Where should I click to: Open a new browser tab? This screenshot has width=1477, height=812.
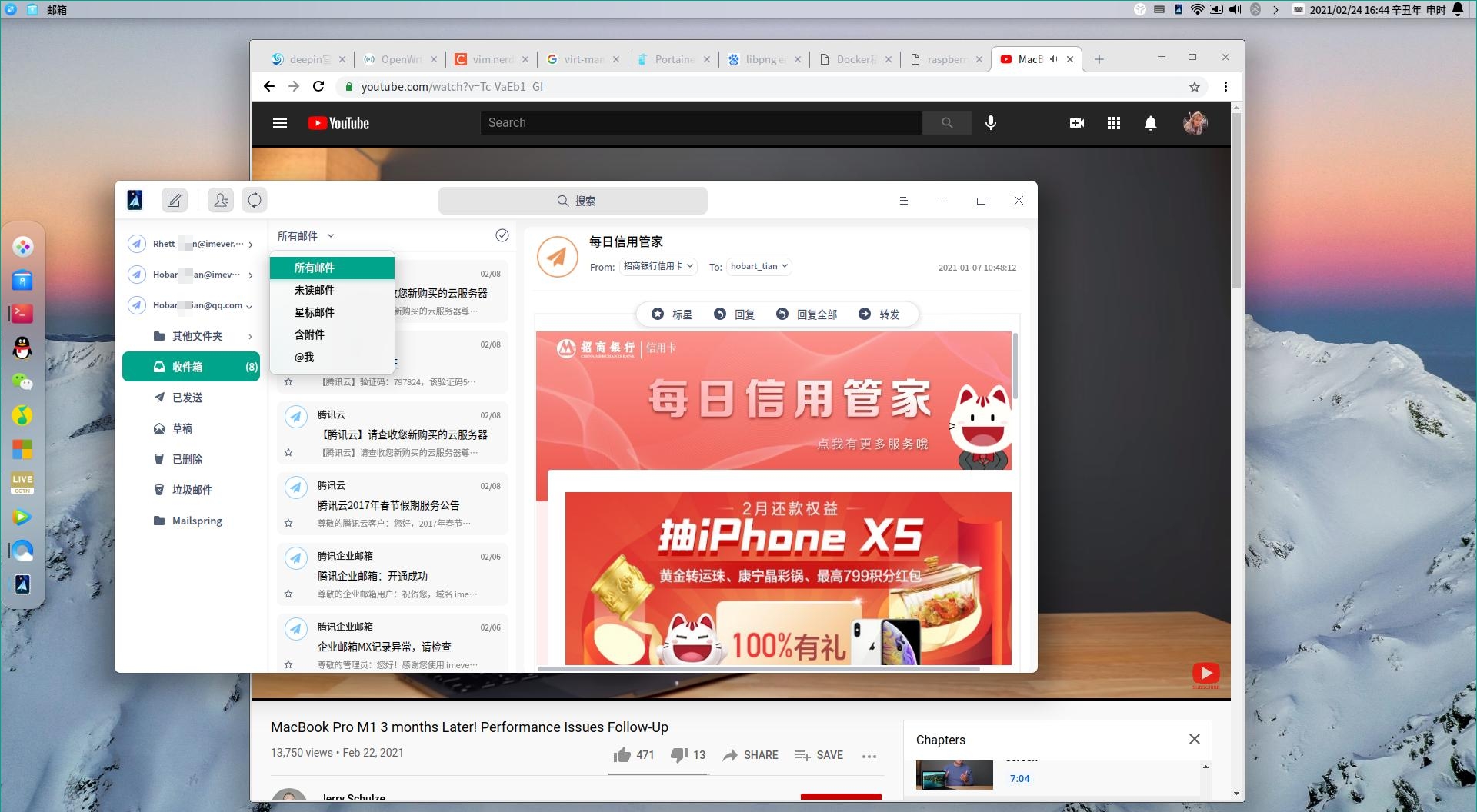pos(1099,59)
